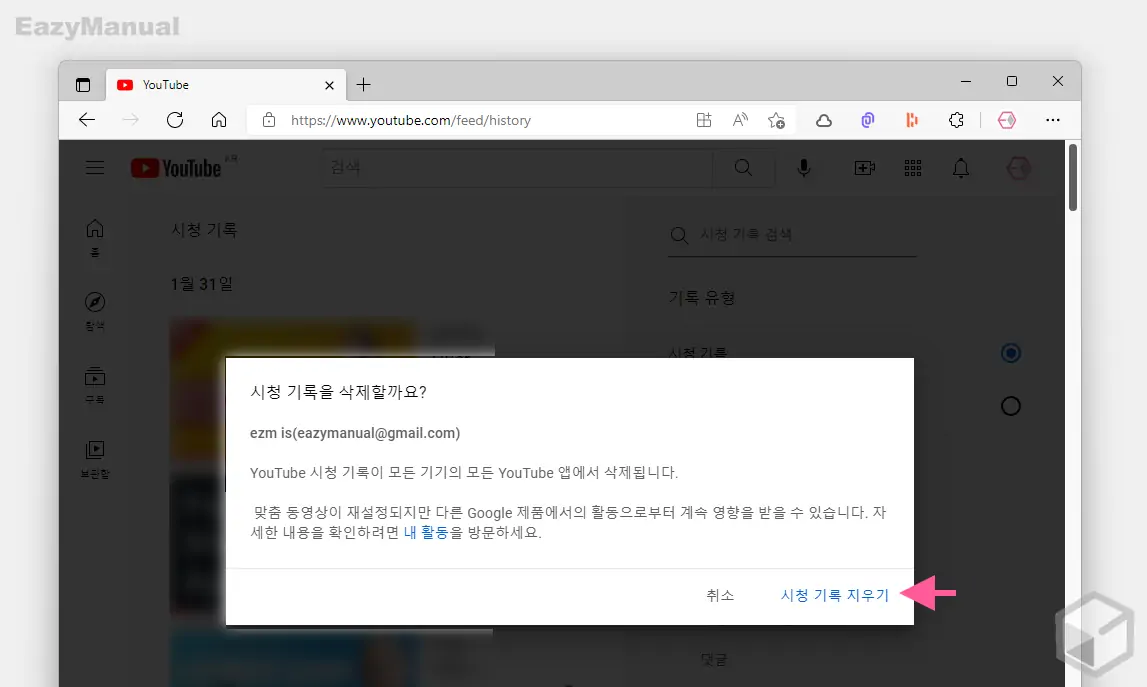This screenshot has width=1147, height=687.
Task: Open Subscriptions in sidebar
Action: pos(95,386)
